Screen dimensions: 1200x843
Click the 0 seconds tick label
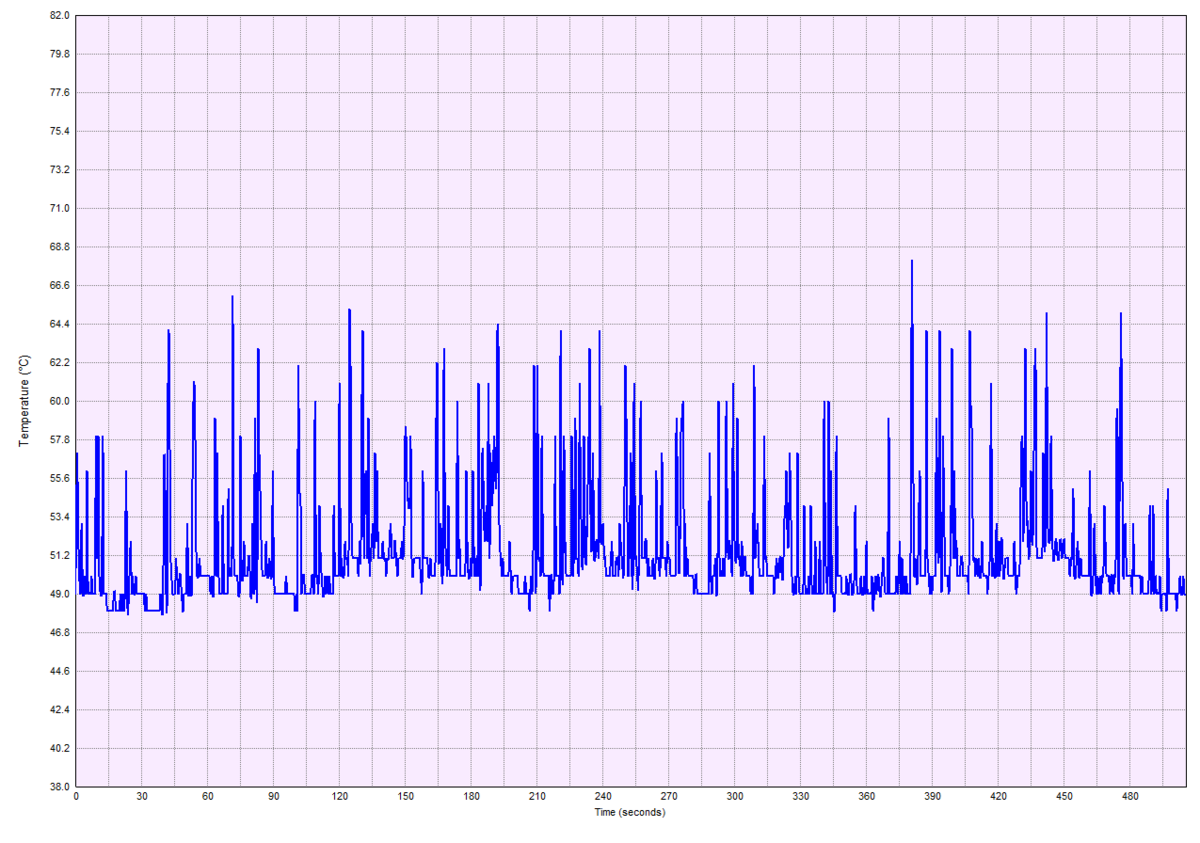point(76,797)
